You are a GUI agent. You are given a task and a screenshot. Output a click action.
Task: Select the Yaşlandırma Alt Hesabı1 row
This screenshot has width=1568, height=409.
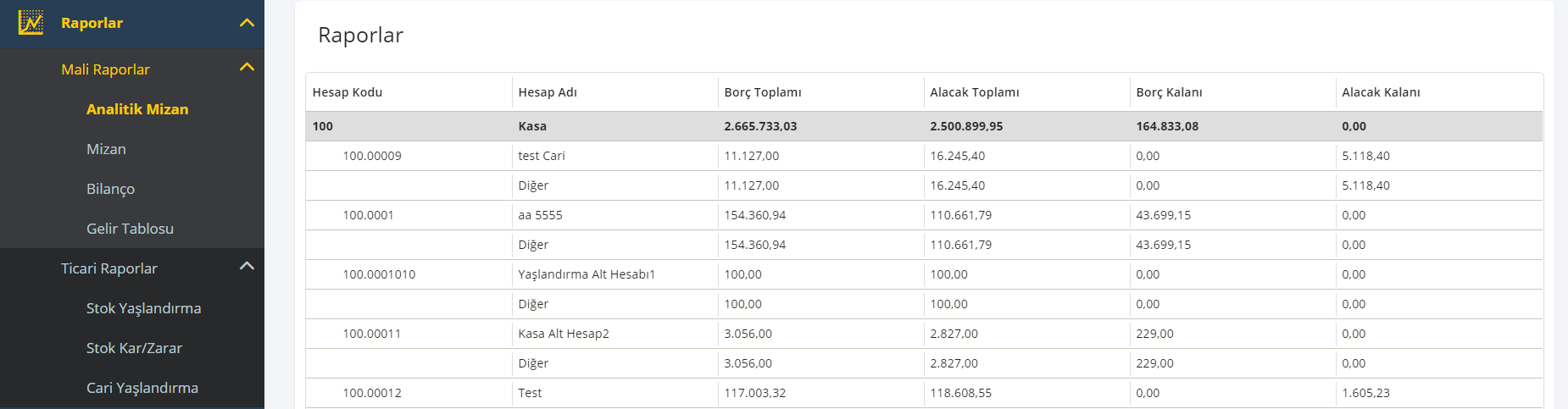tap(924, 274)
